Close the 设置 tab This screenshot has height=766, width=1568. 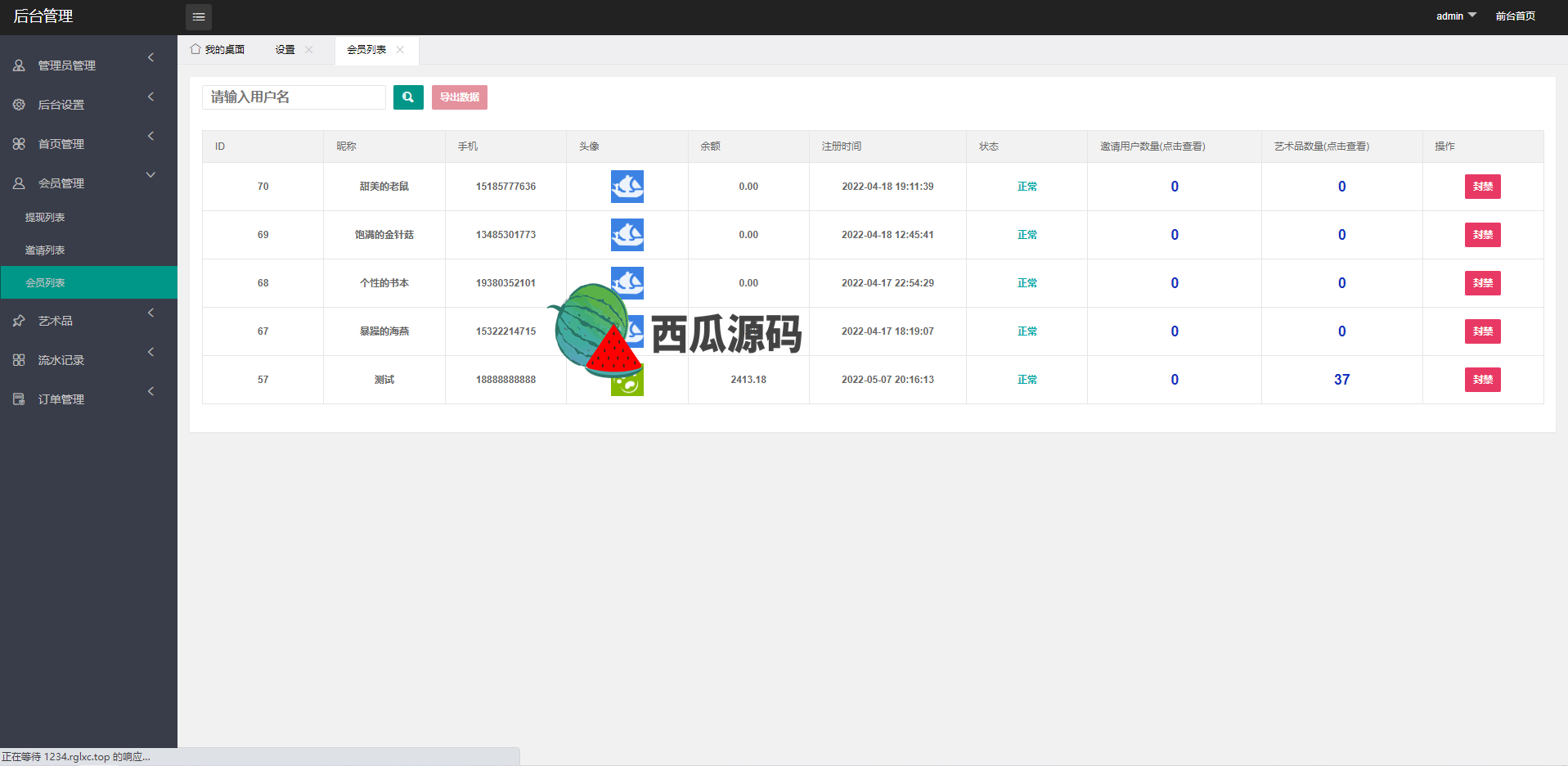(309, 50)
